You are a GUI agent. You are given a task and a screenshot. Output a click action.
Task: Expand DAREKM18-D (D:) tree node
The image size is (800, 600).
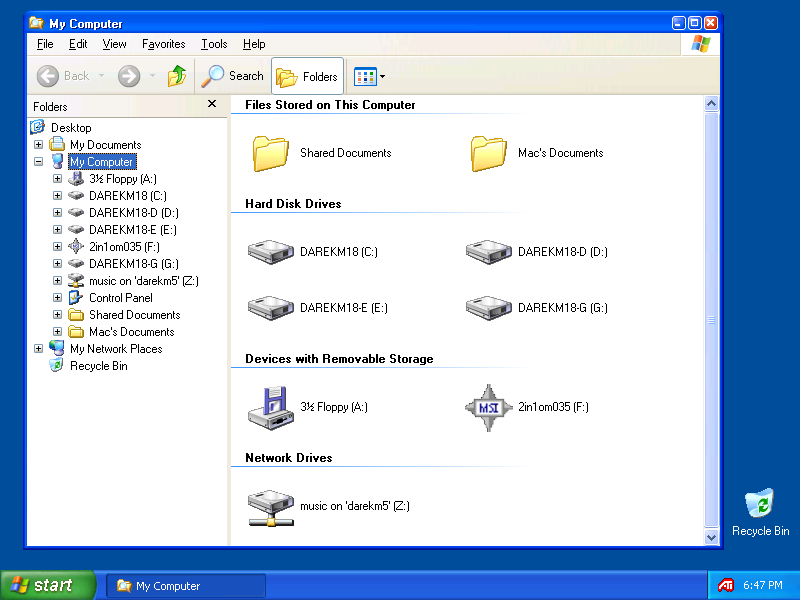tap(57, 212)
